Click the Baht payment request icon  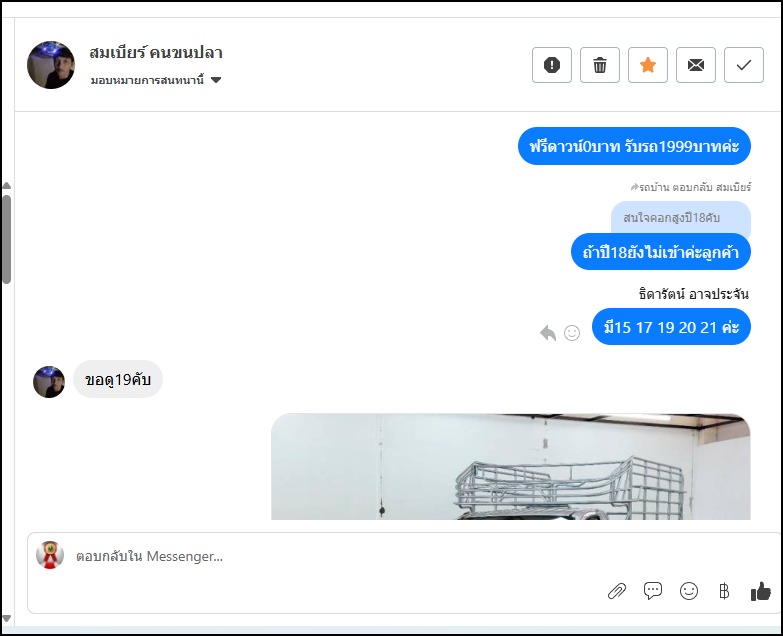pos(724,591)
